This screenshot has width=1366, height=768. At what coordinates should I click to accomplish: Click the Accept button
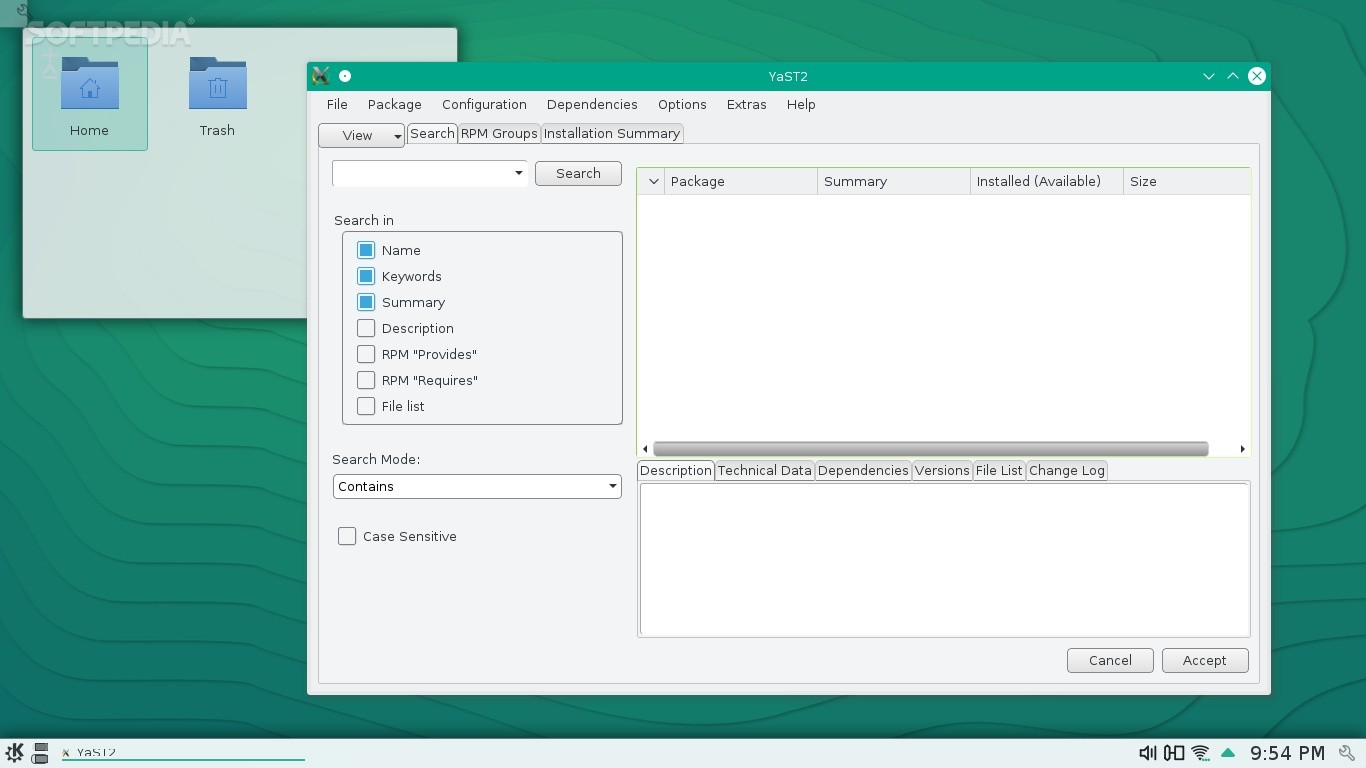(1204, 660)
